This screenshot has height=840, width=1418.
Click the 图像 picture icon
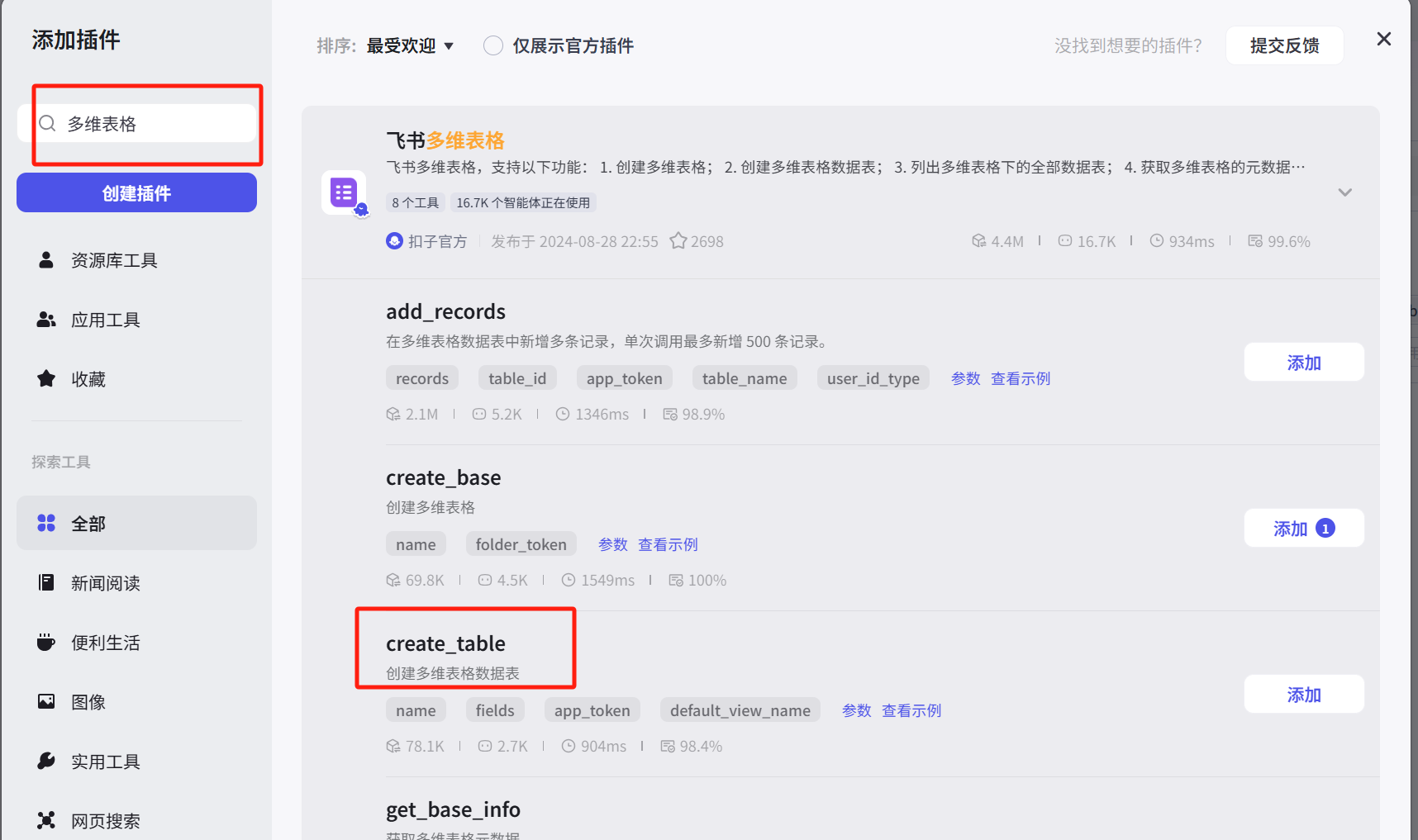[46, 701]
